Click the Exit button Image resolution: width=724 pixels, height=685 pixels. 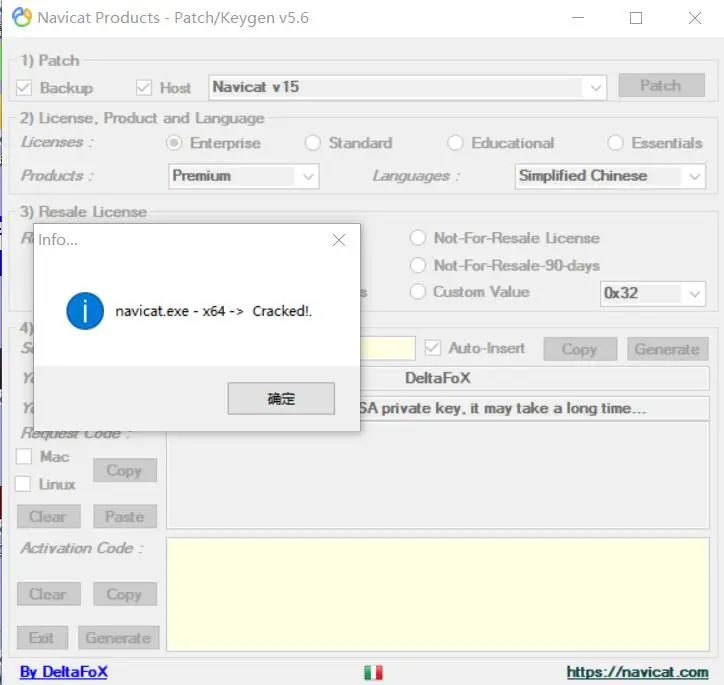pyautogui.click(x=42, y=638)
